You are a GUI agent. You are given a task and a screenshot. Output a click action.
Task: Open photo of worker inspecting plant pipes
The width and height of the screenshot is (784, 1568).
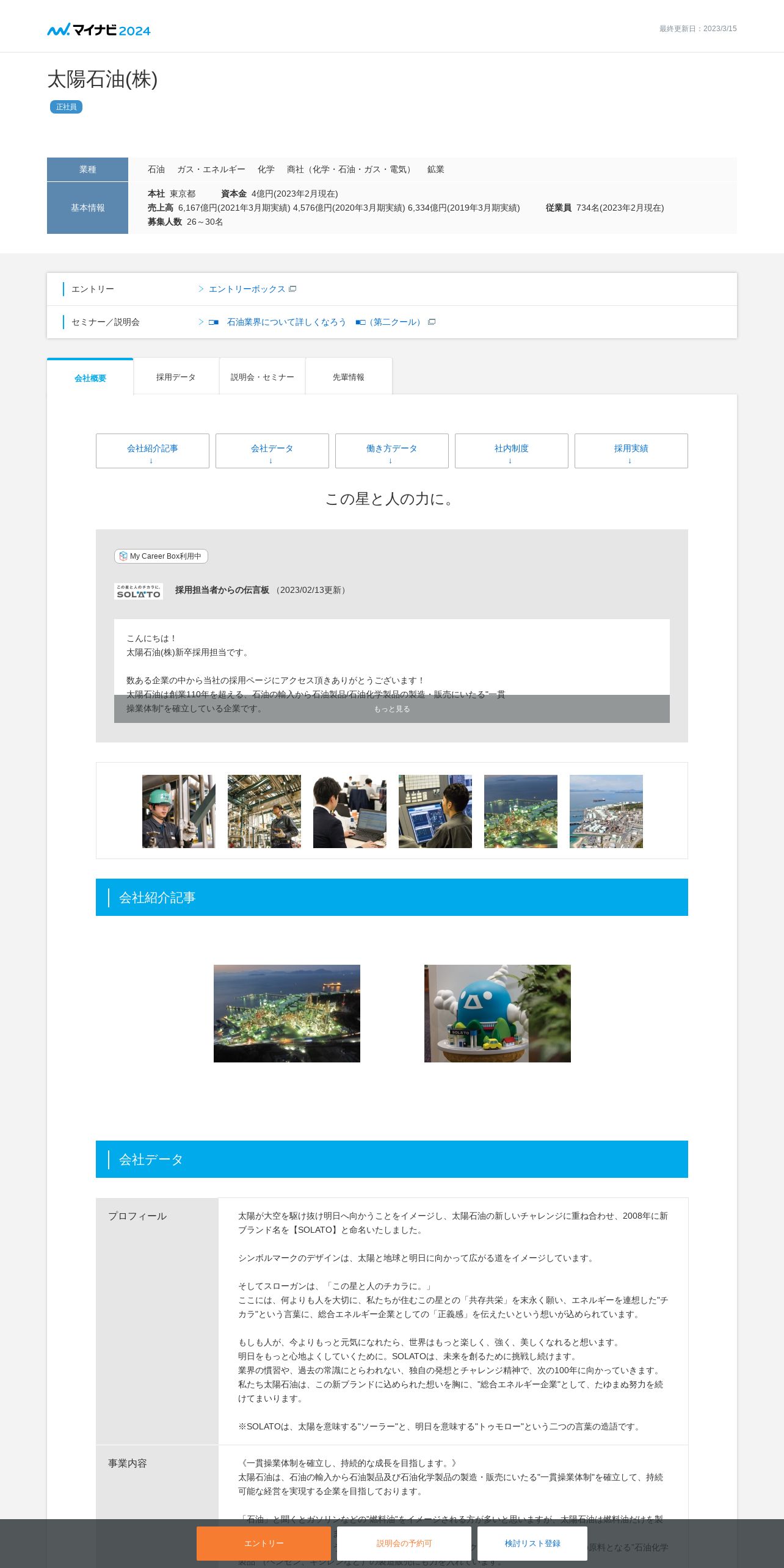[x=264, y=811]
